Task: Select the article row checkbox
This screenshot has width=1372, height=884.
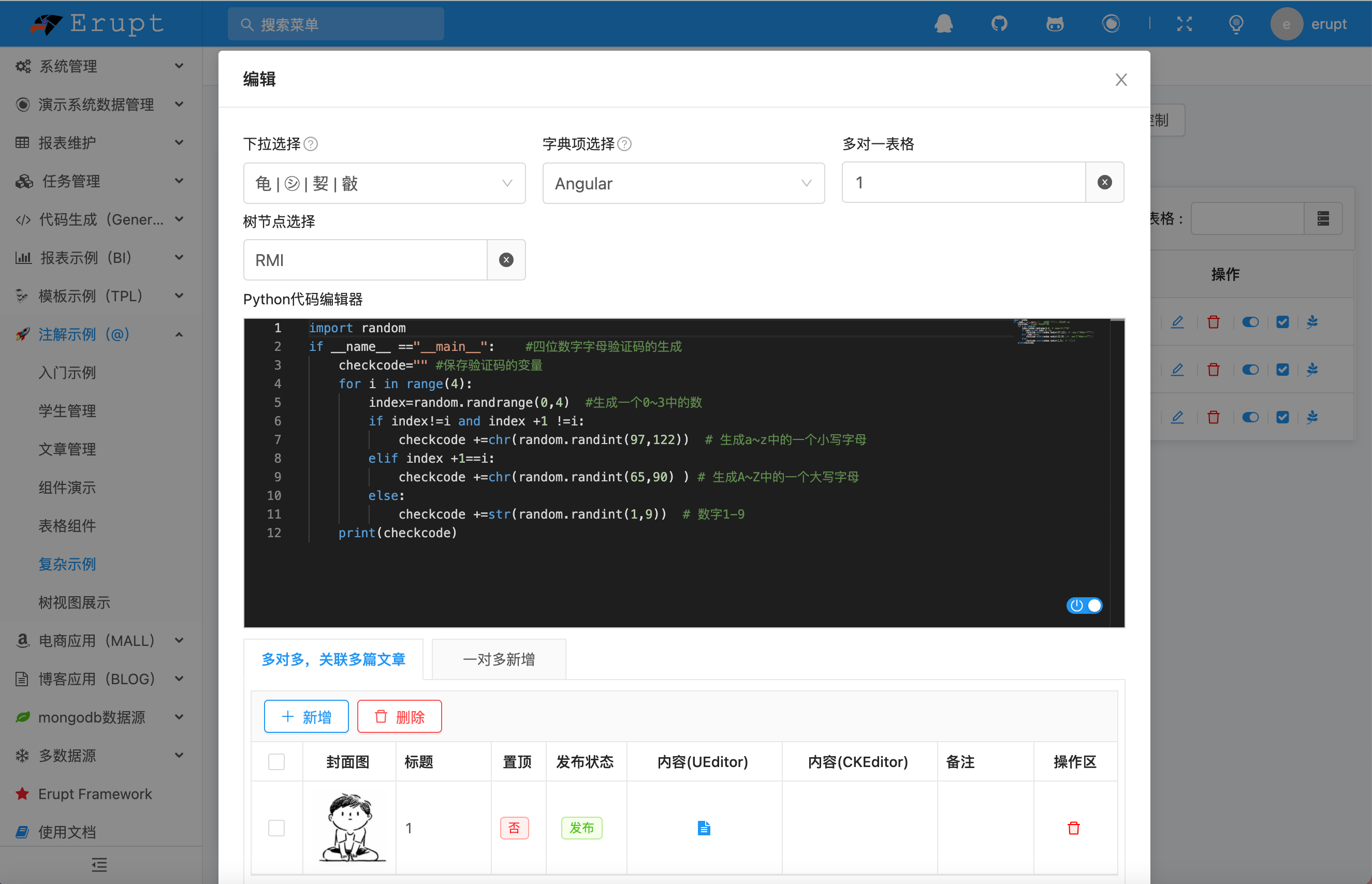Action: tap(276, 828)
